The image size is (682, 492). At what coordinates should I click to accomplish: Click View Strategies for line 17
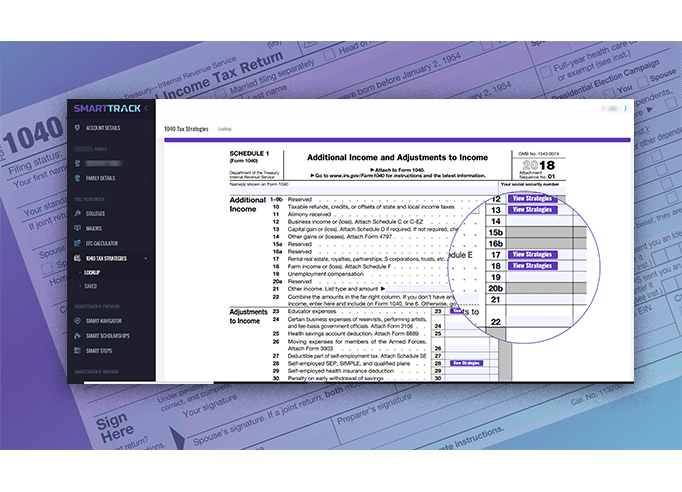531,255
